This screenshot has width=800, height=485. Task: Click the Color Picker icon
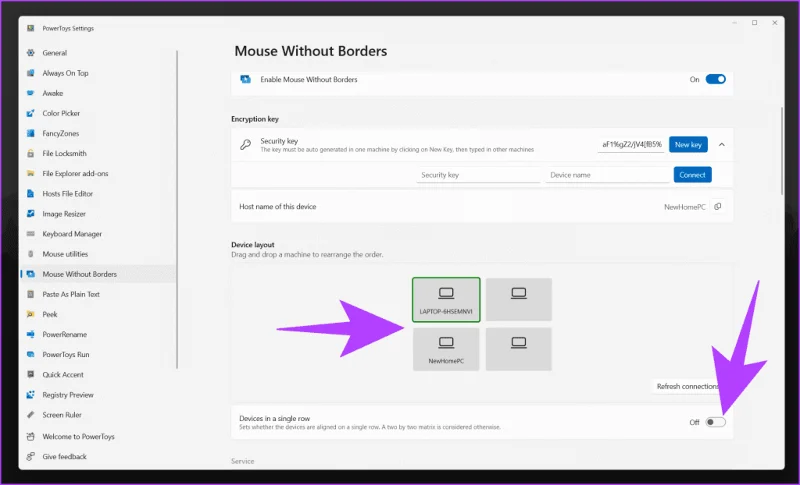coord(31,113)
